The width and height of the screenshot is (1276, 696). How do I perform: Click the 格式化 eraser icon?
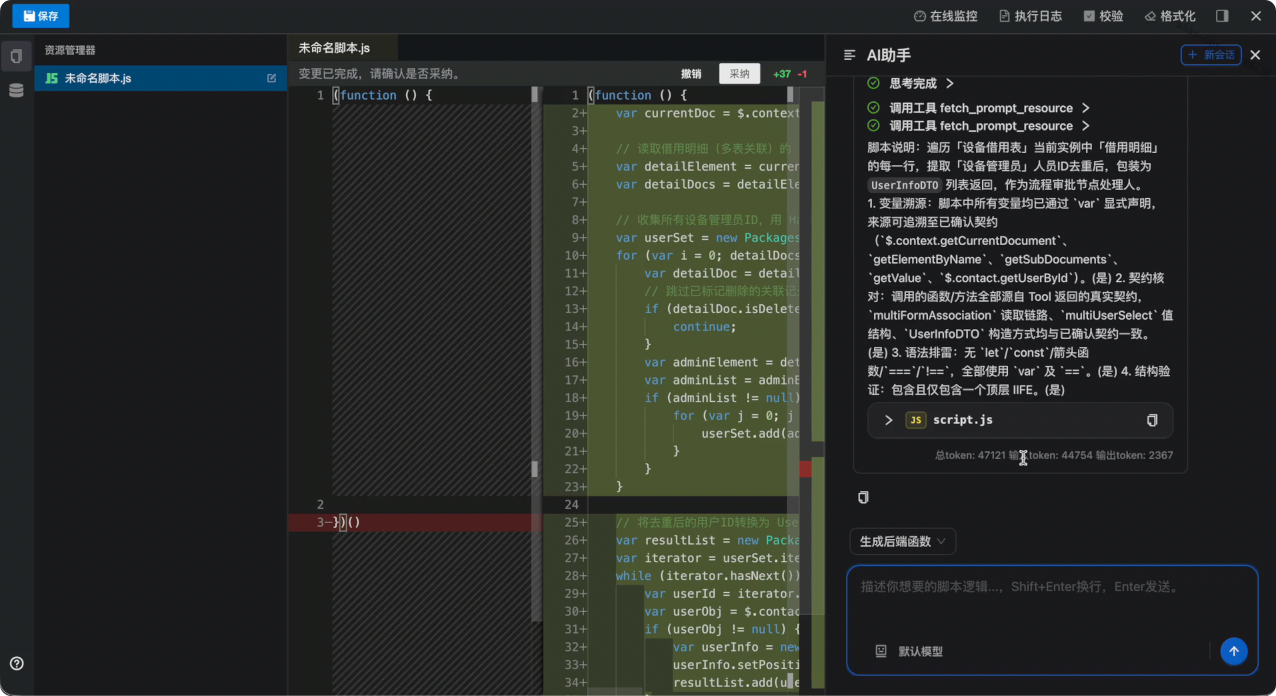(1150, 16)
